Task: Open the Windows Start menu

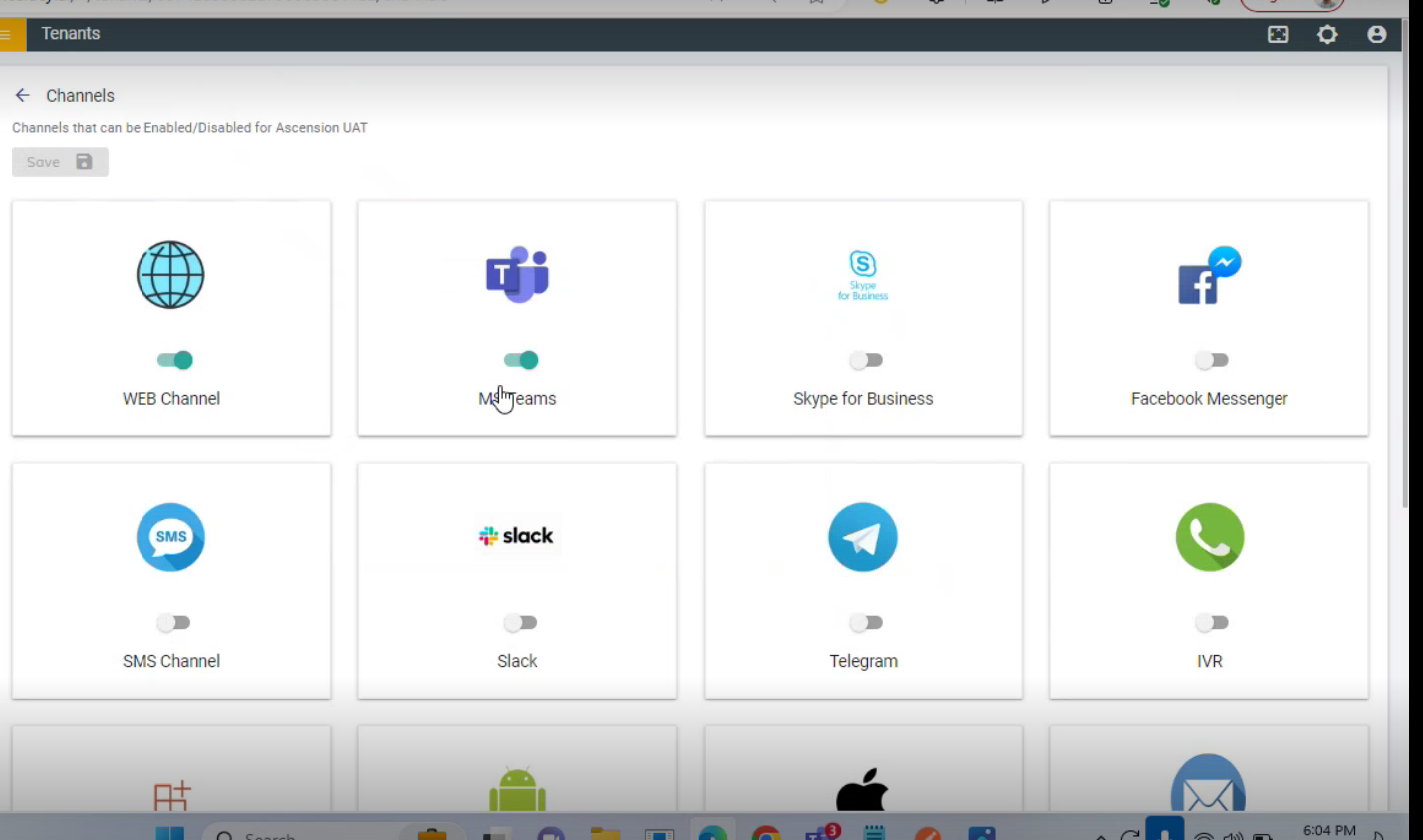Action: tap(169, 834)
